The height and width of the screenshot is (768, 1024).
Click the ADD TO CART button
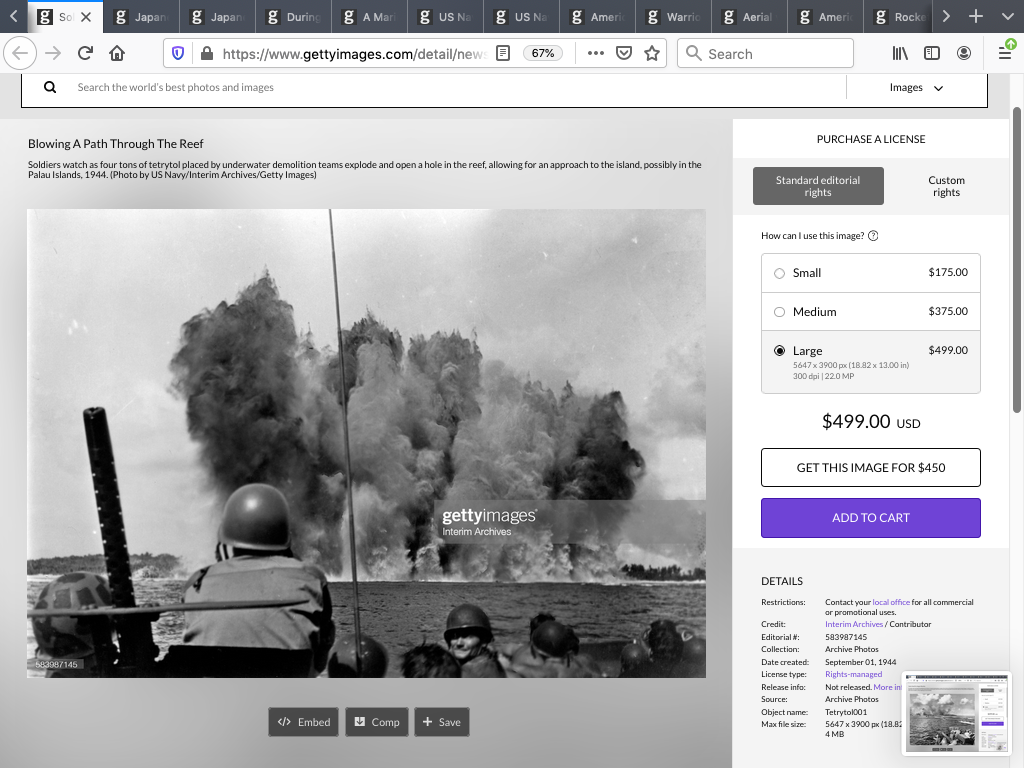[x=870, y=518]
